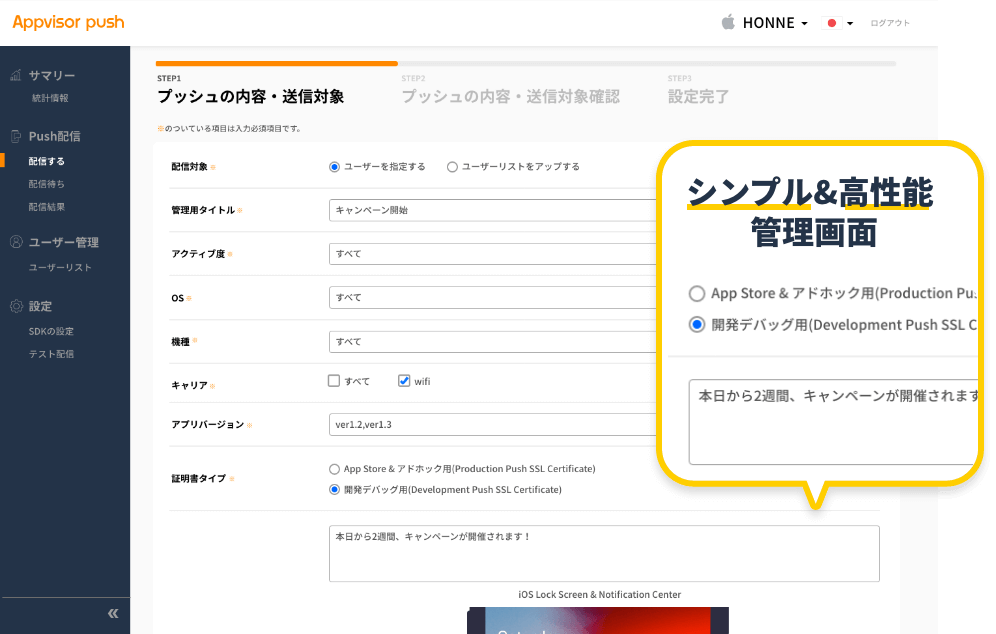Click the message textarea in zoomed callout
The image size is (996, 634).
833,422
